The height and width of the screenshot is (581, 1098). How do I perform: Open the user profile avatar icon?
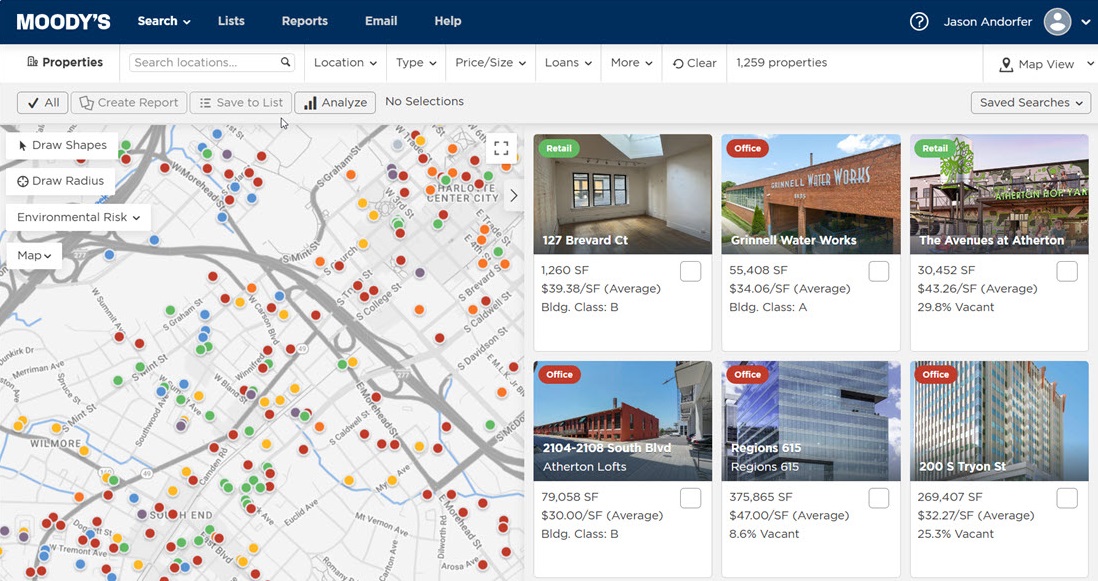click(1057, 22)
